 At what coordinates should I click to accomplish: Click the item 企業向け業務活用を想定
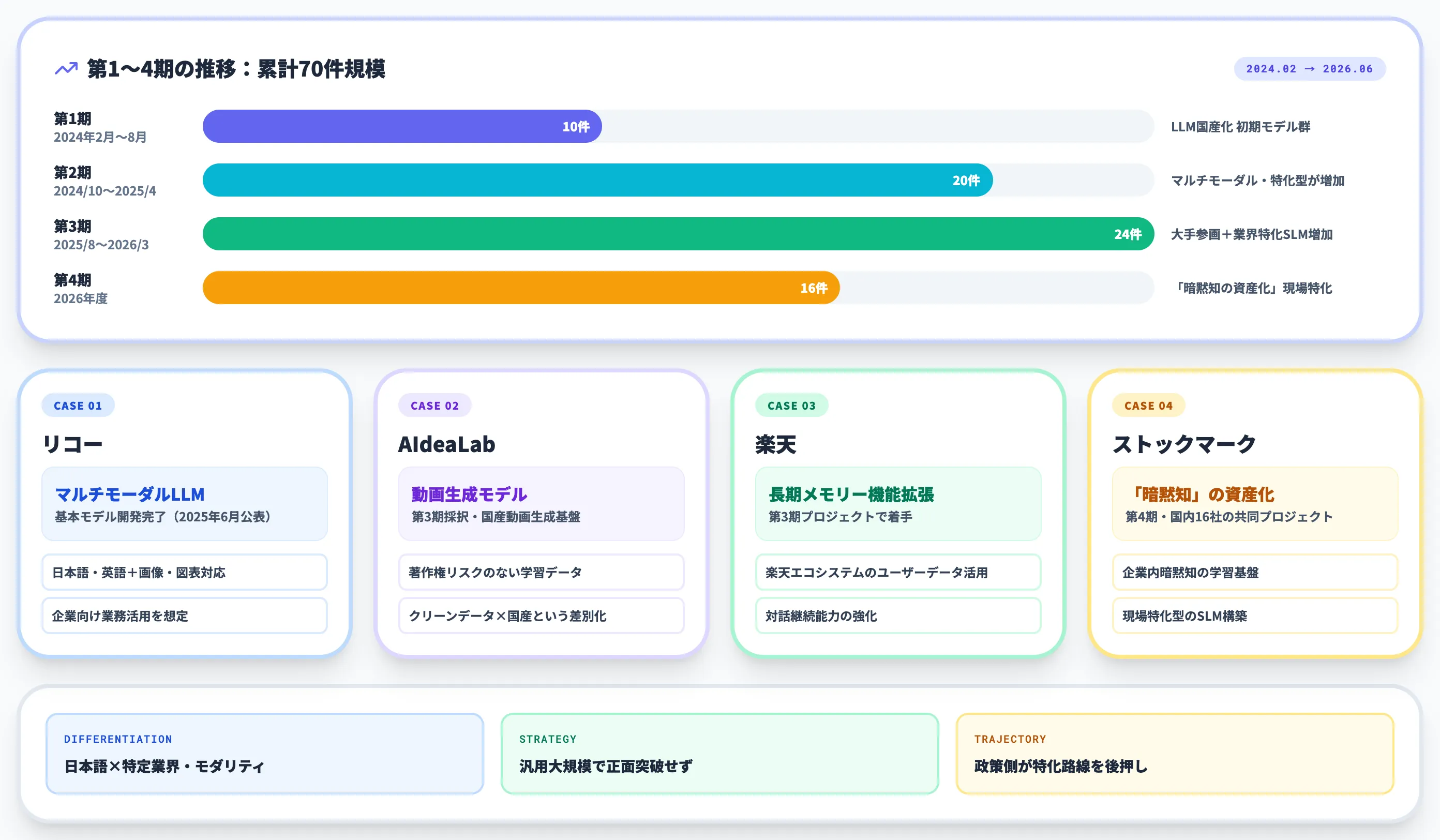click(x=185, y=616)
